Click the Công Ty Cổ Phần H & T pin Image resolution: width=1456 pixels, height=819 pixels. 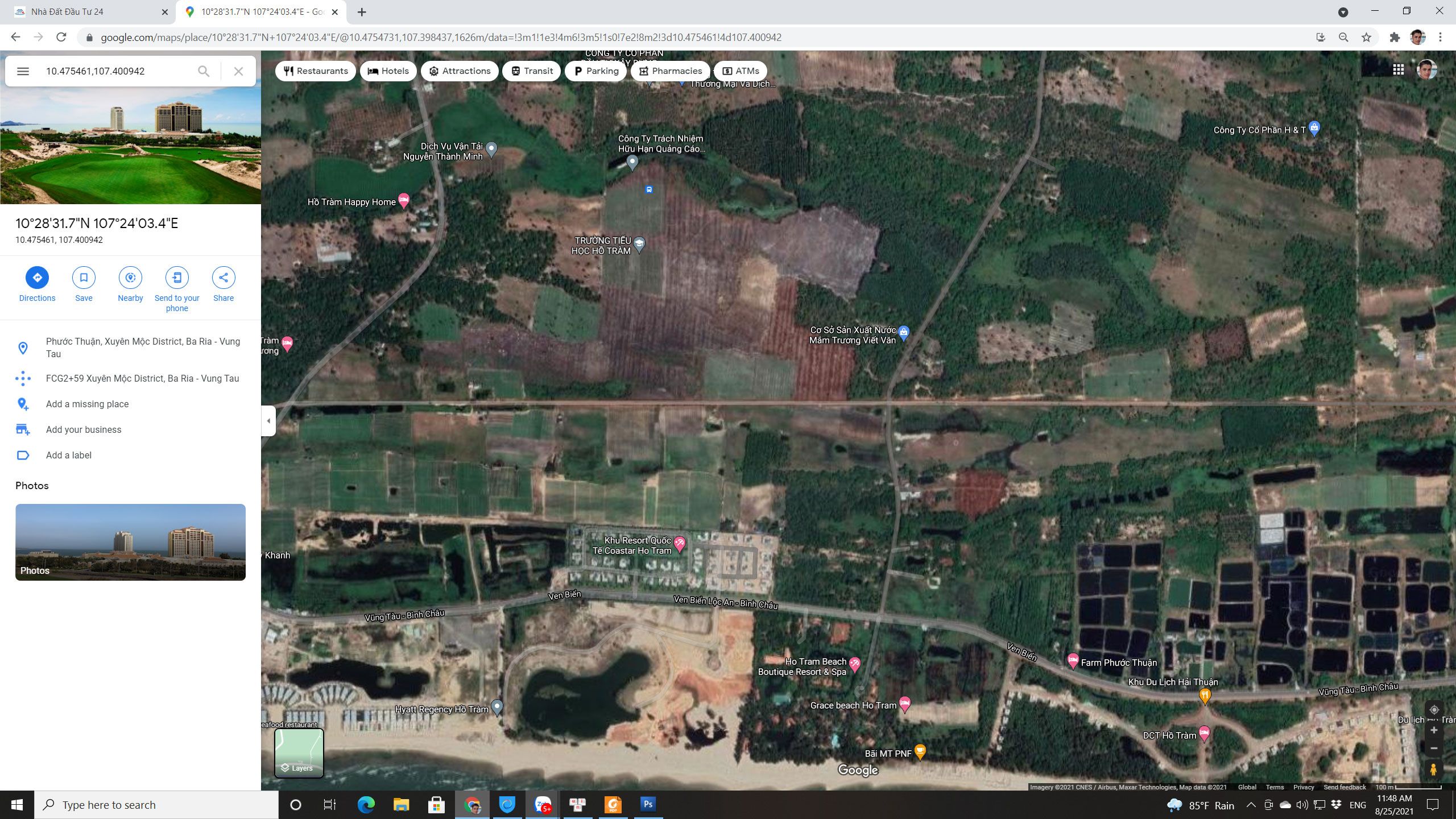tap(1314, 128)
